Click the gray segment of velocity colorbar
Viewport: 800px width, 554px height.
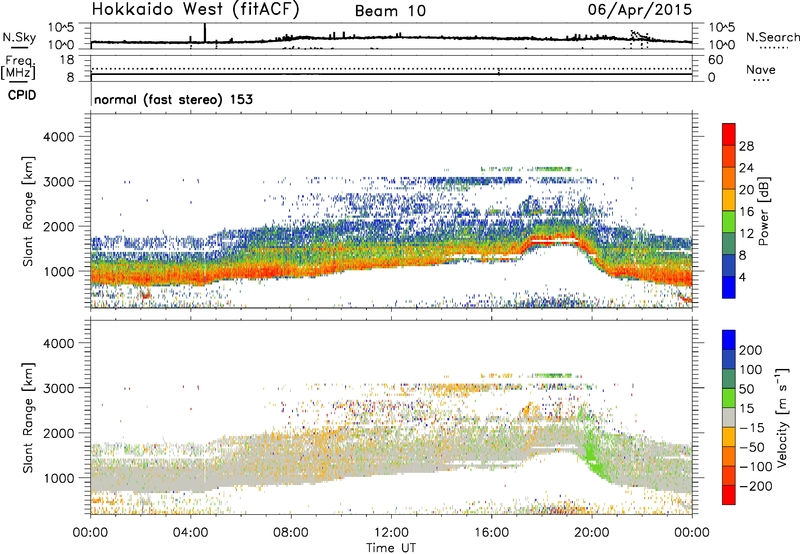coord(729,417)
